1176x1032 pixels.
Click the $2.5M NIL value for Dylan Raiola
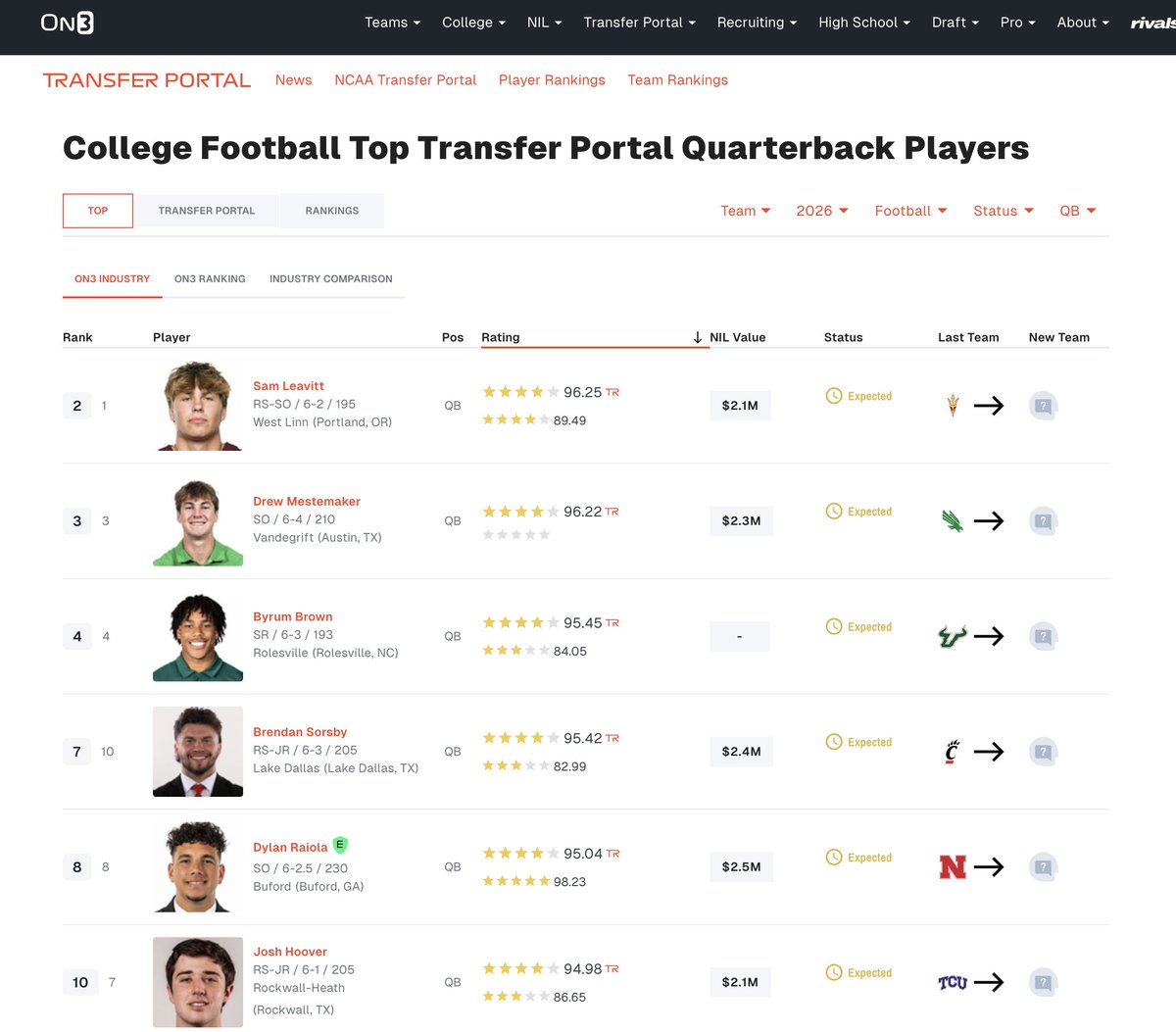pyautogui.click(x=741, y=867)
